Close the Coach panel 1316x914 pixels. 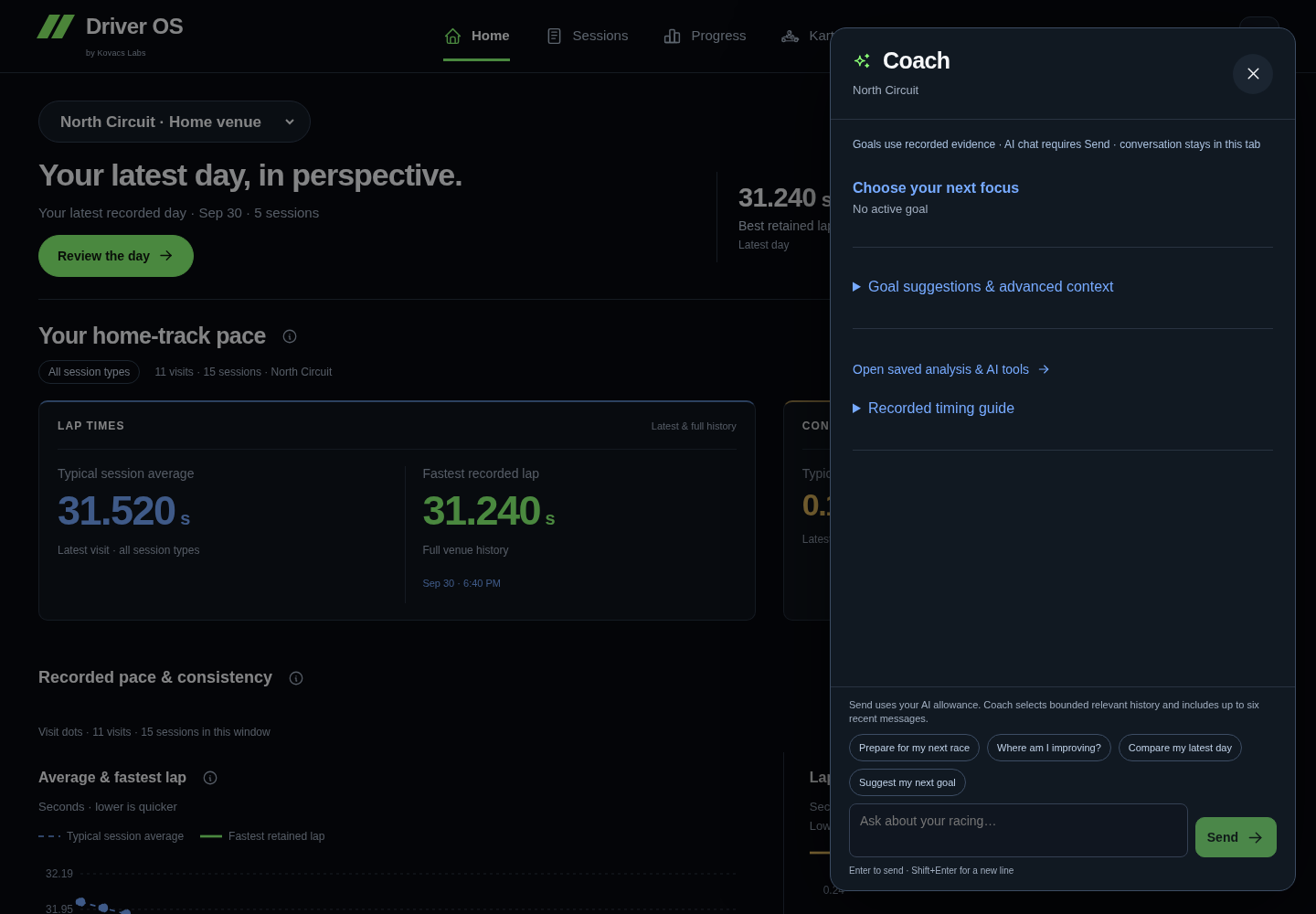tap(1253, 73)
